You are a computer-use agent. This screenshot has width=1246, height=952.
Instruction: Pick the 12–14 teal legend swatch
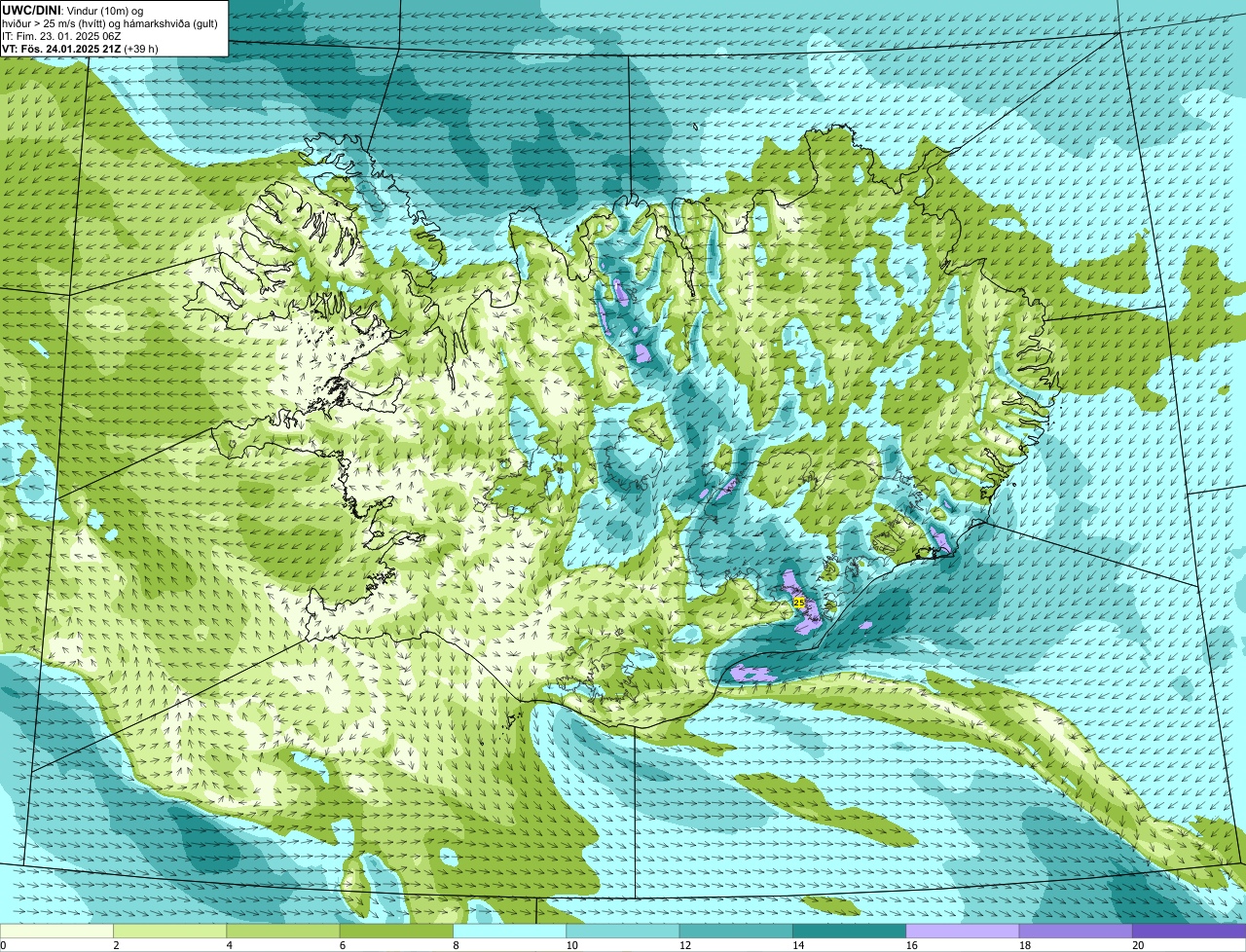click(736, 932)
